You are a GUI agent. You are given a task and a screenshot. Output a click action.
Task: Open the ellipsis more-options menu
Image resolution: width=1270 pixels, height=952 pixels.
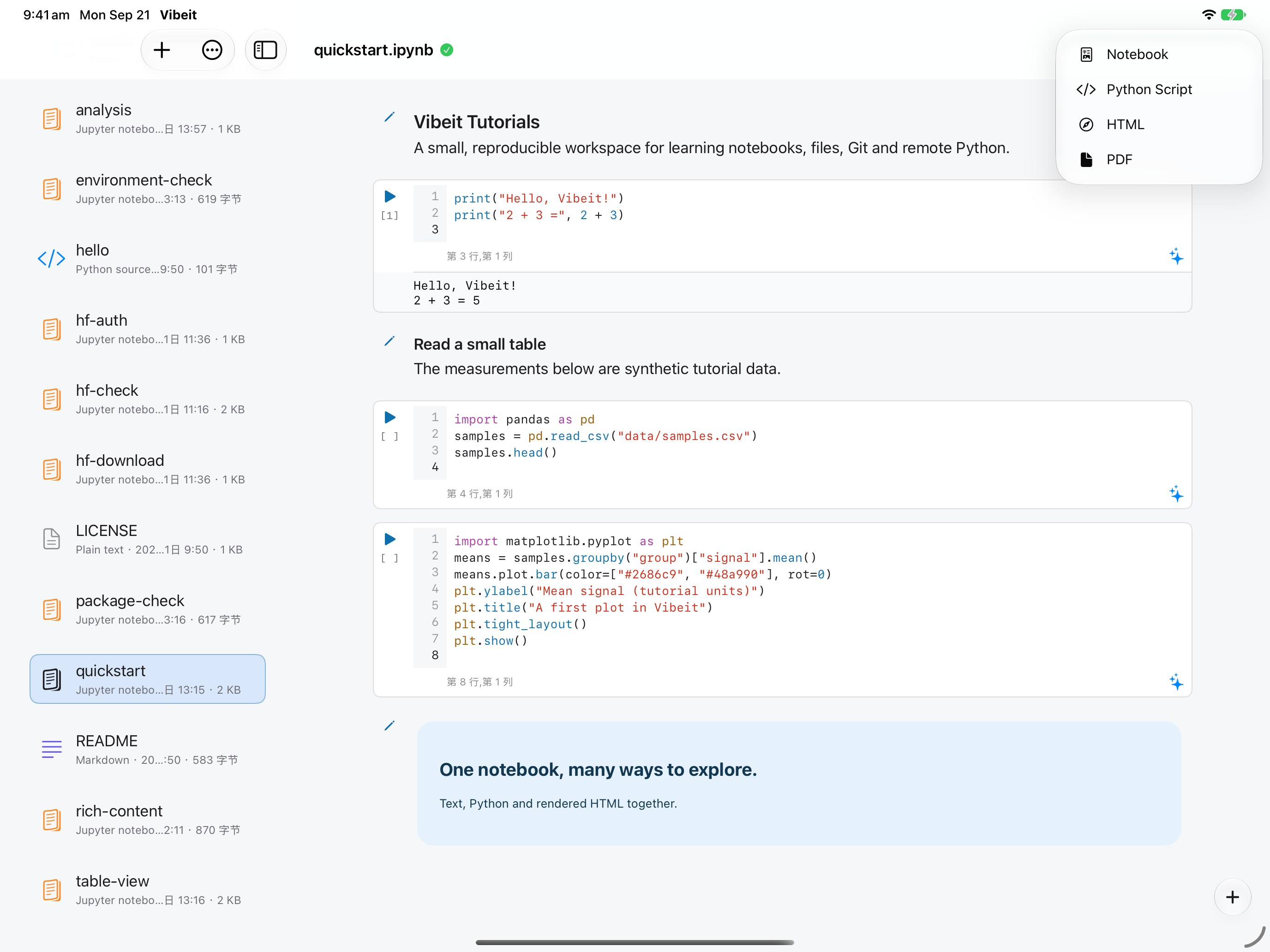click(x=212, y=50)
